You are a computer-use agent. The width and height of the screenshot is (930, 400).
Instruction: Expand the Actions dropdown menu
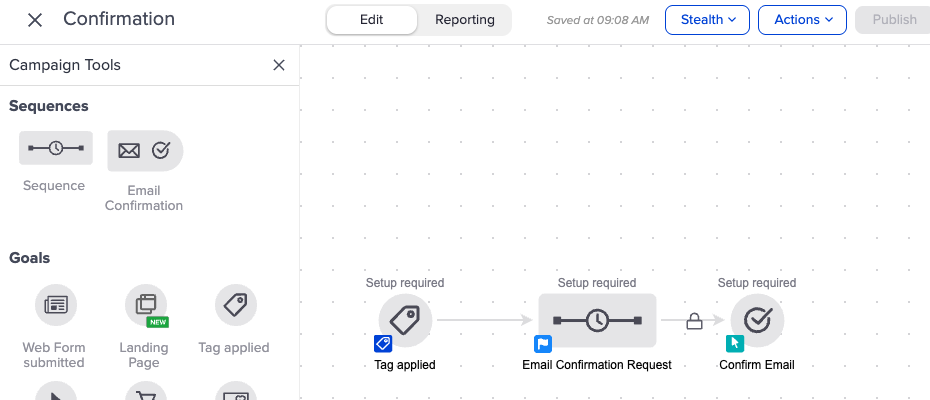click(802, 20)
